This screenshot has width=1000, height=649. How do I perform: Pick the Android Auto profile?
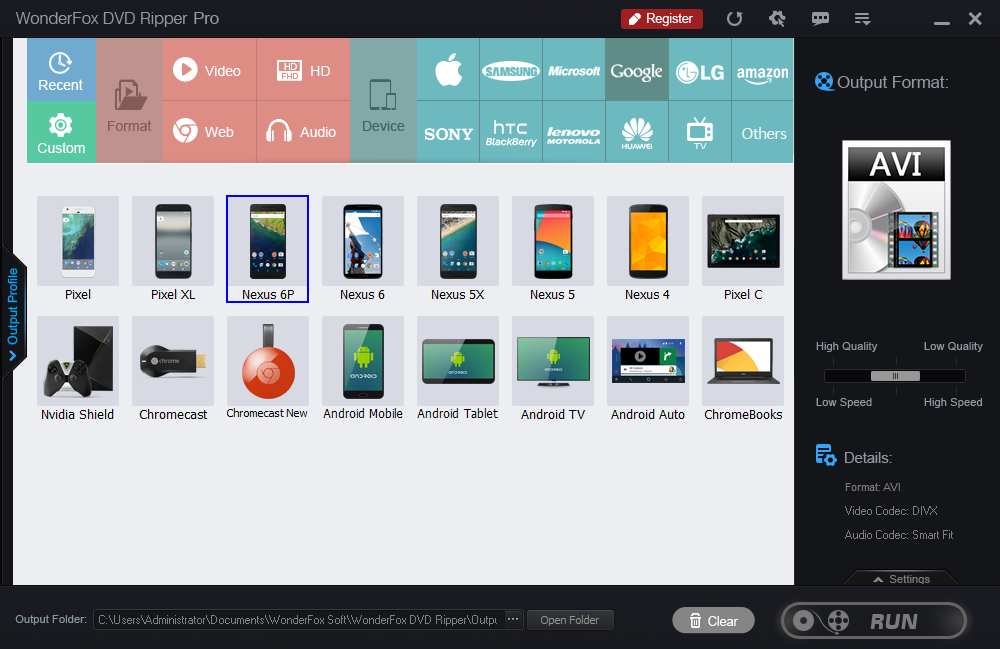point(648,369)
